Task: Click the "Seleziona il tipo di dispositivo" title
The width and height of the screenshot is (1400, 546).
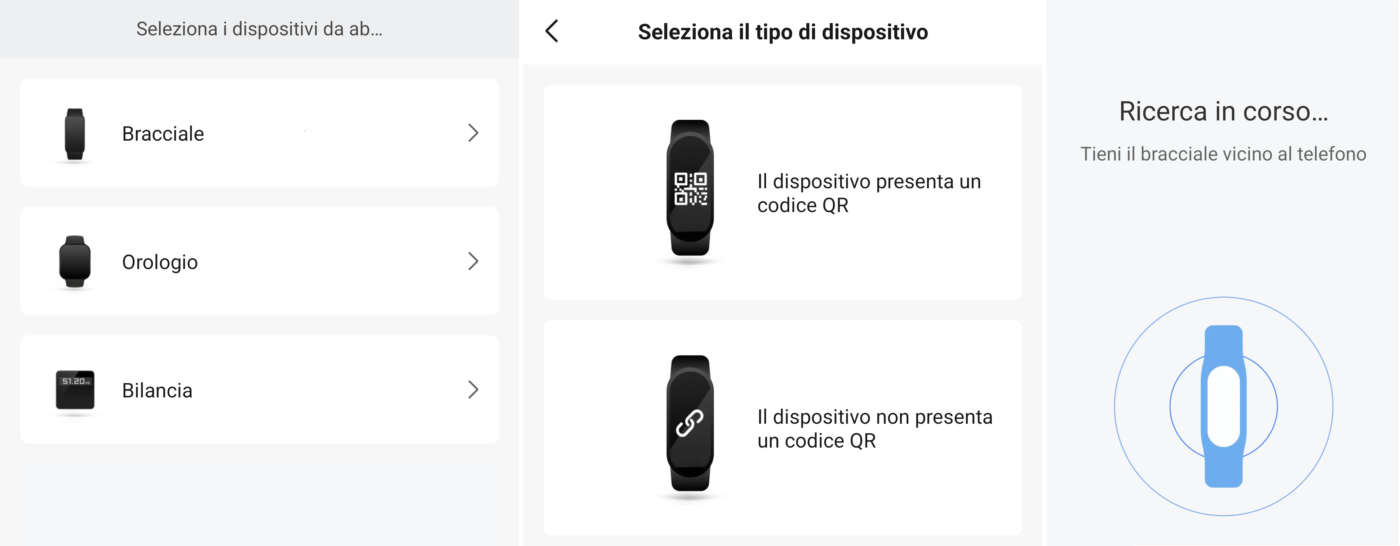Action: (783, 32)
